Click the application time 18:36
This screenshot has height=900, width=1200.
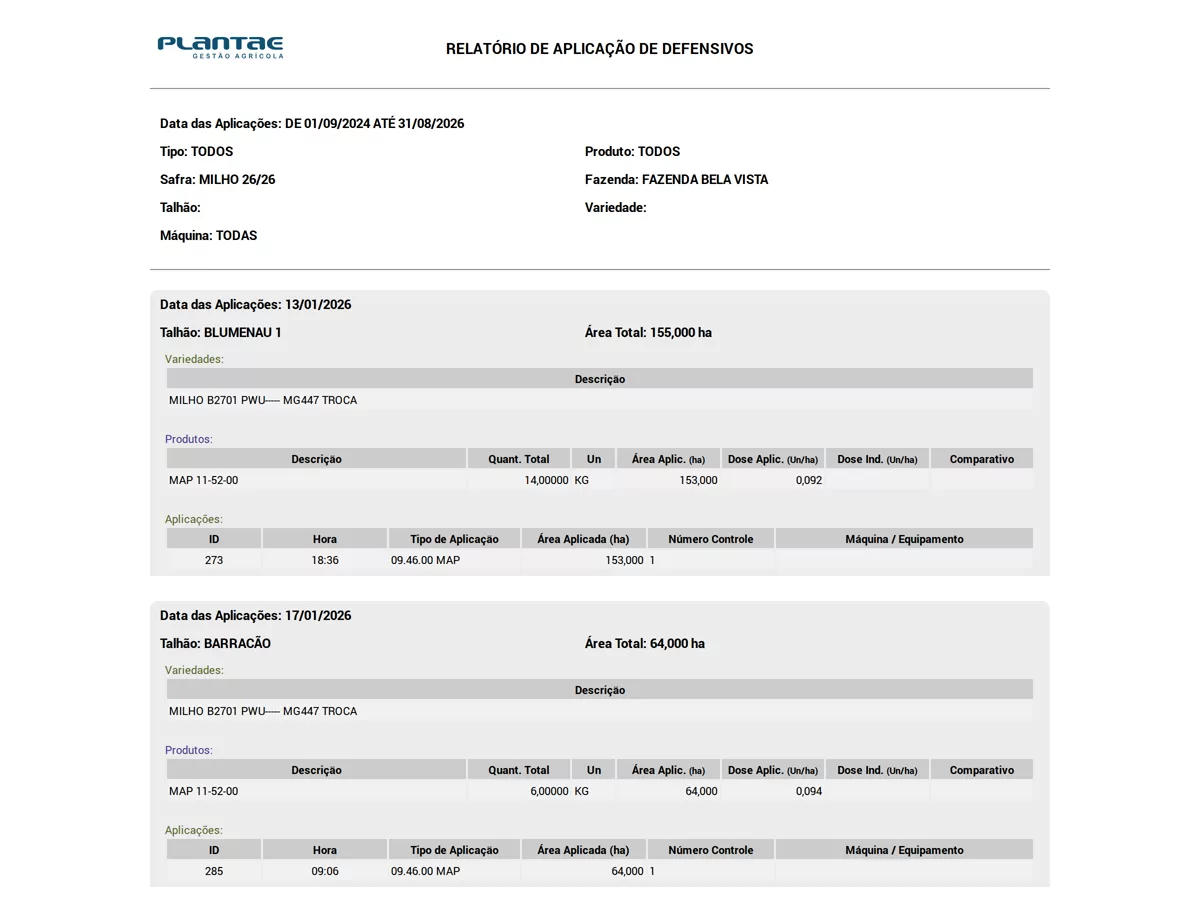[325, 560]
